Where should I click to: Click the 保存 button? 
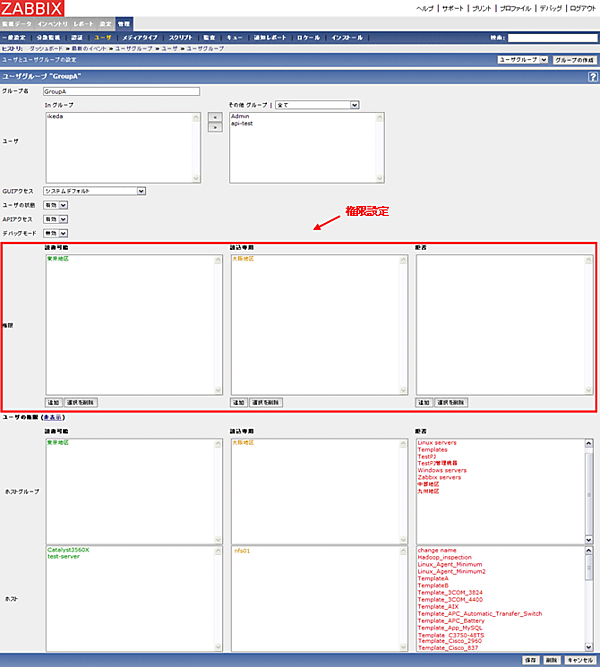point(531,660)
